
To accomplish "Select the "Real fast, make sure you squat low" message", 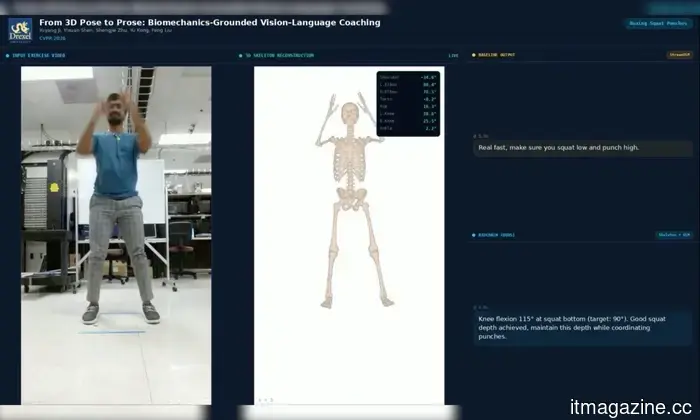I will pyautogui.click(x=583, y=148).
